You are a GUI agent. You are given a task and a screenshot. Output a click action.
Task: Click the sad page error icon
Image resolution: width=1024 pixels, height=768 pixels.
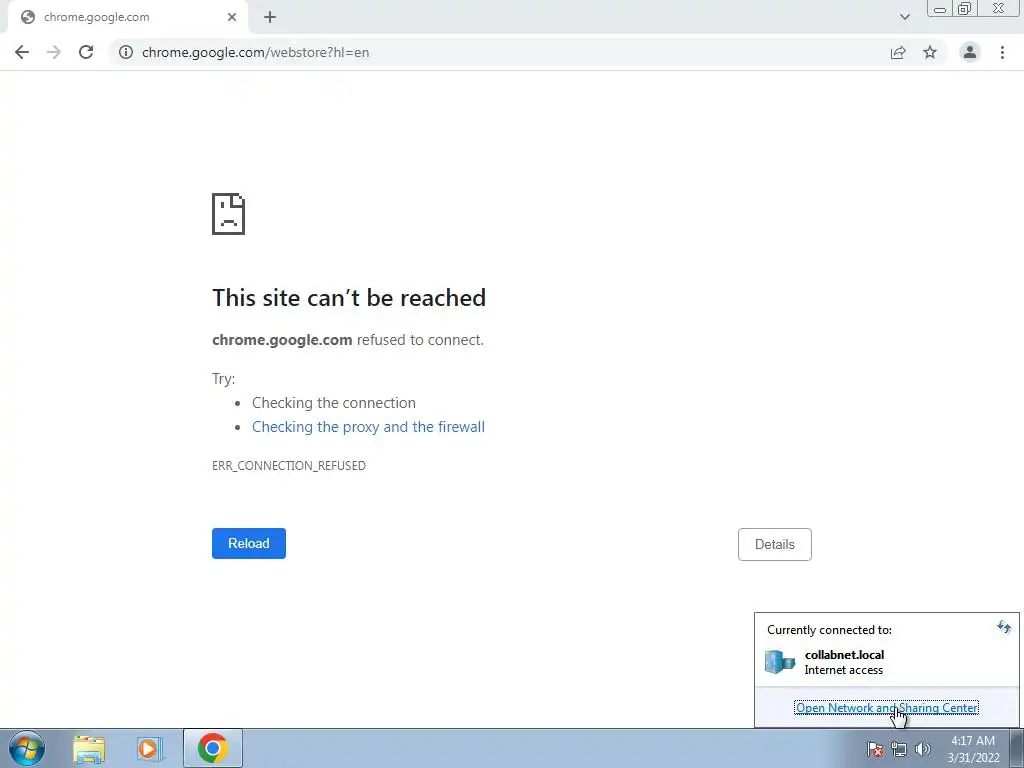(229, 214)
